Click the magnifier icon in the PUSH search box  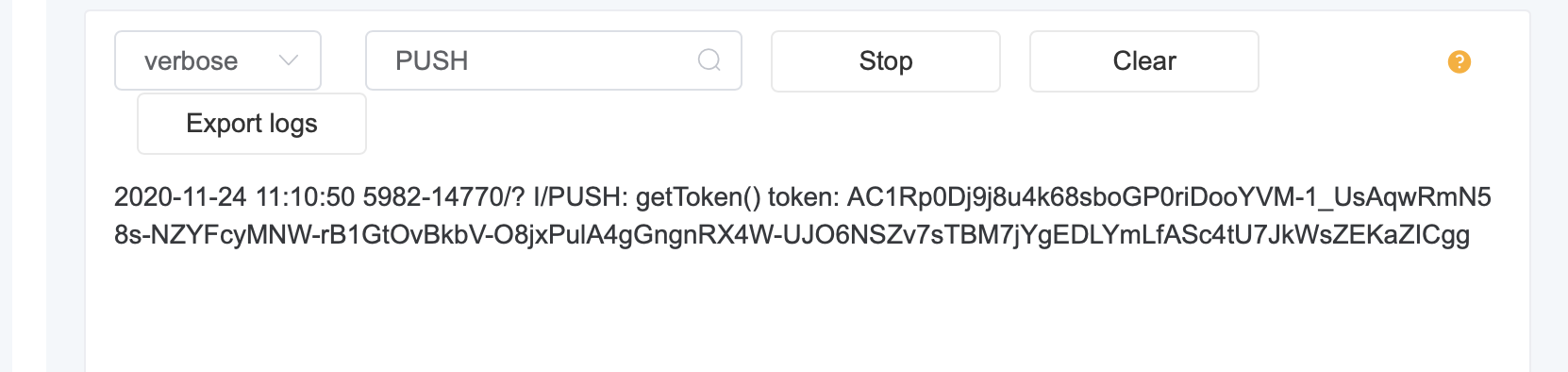(709, 61)
